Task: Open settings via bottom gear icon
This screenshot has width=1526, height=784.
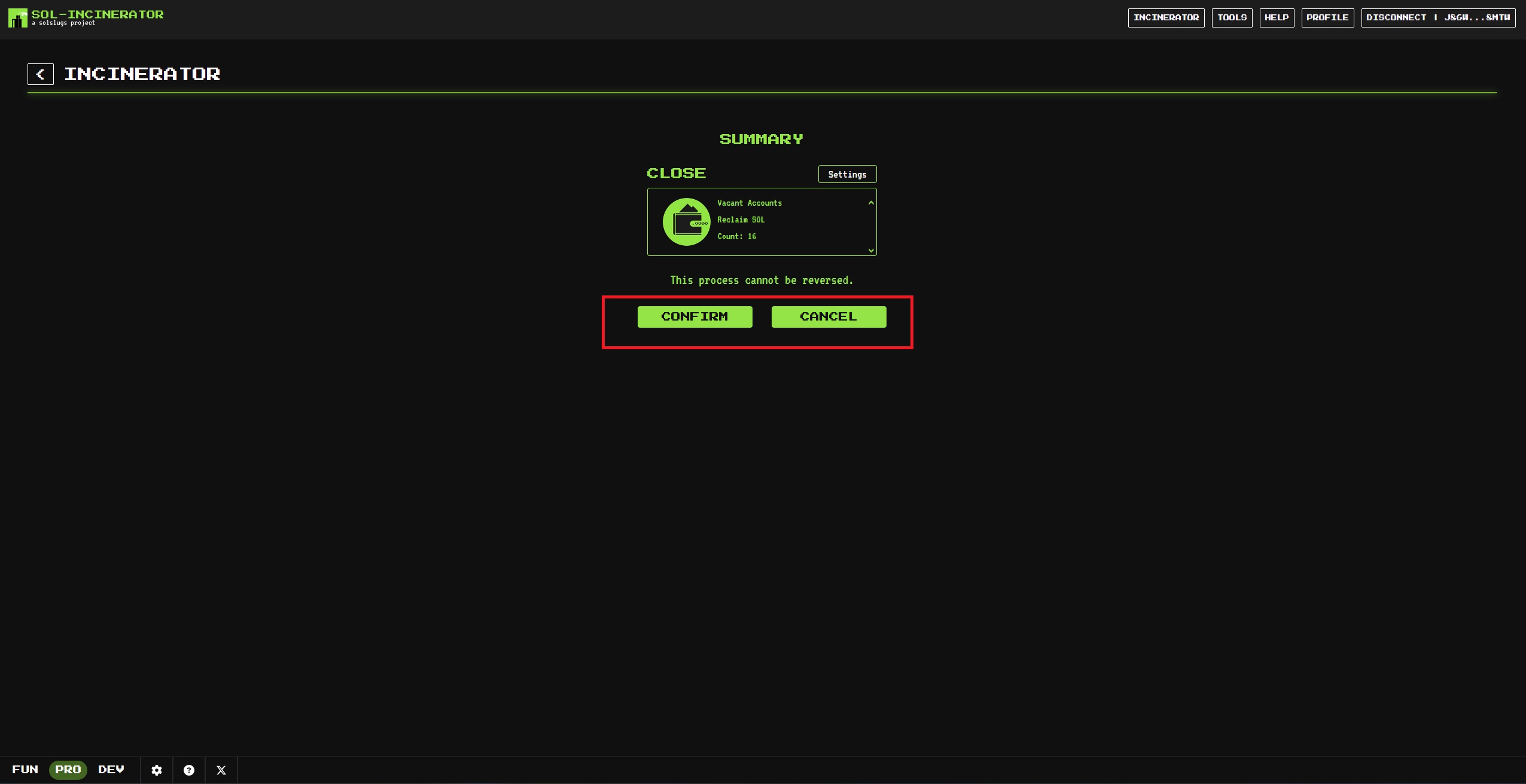Action: coord(157,770)
